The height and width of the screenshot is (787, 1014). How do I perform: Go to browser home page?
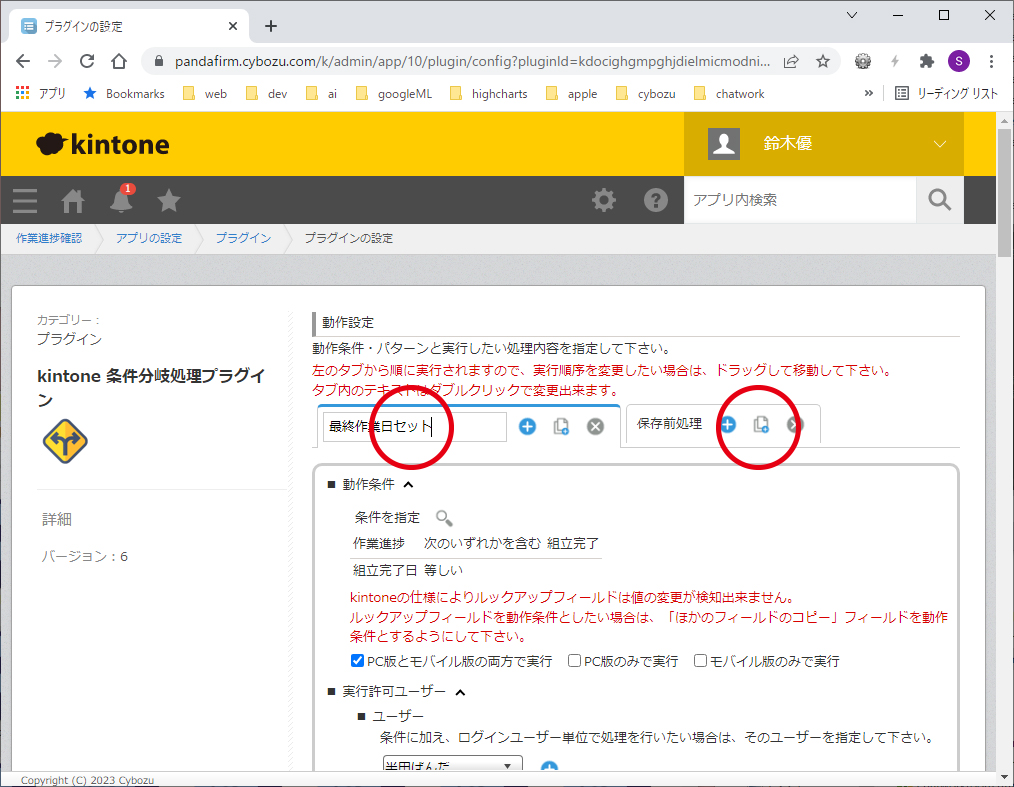pyautogui.click(x=119, y=61)
